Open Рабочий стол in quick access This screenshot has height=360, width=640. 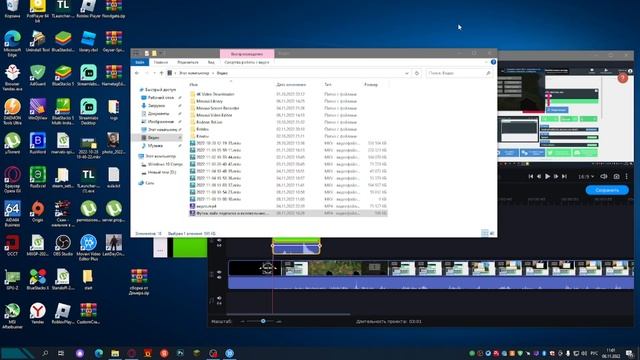tap(160, 98)
